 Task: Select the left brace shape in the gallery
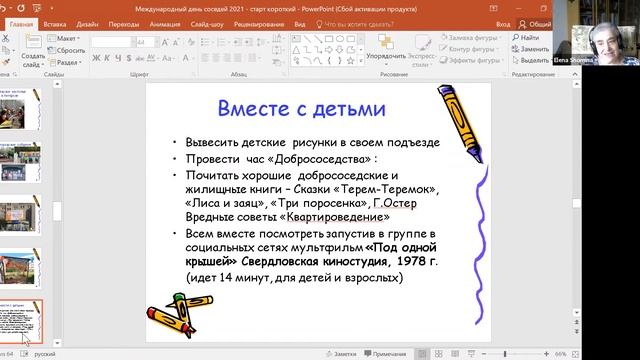[329, 61]
